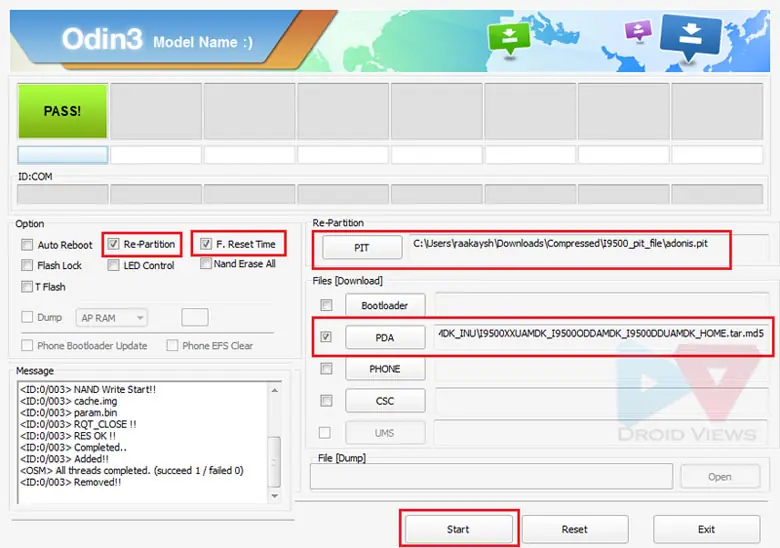Screen dimensions: 780x548
Task: Click the 'Removed!!' log line
Action: coord(71,482)
